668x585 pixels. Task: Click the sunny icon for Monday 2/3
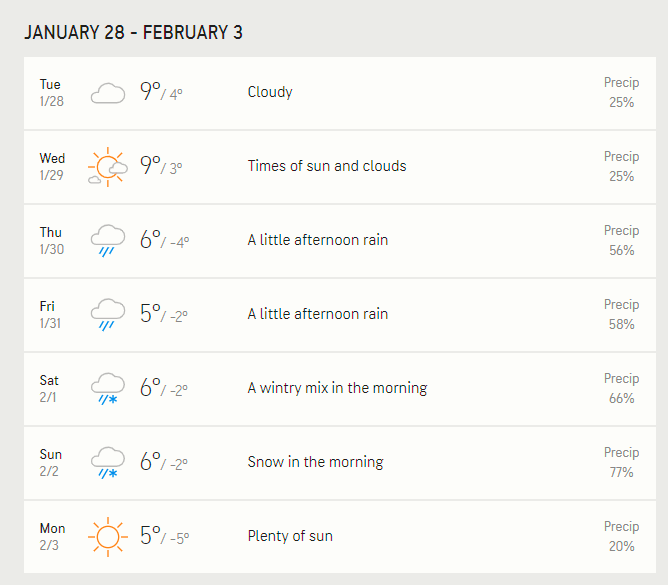pos(108,537)
